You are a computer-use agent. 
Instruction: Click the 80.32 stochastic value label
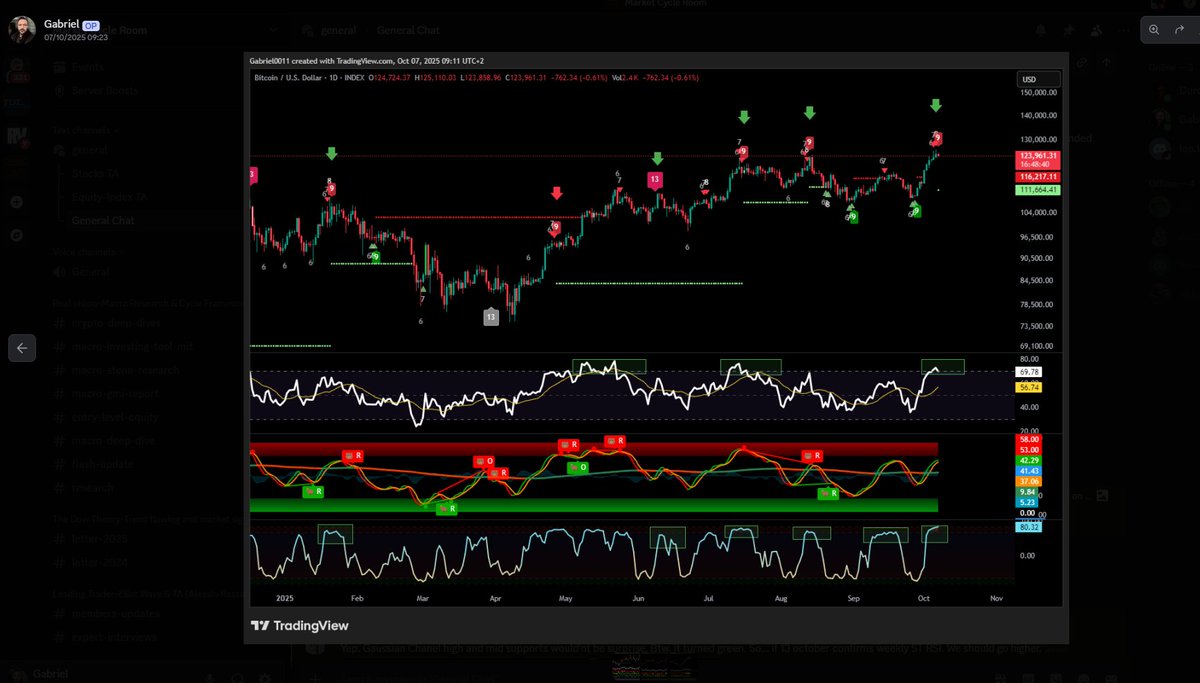(1031, 529)
